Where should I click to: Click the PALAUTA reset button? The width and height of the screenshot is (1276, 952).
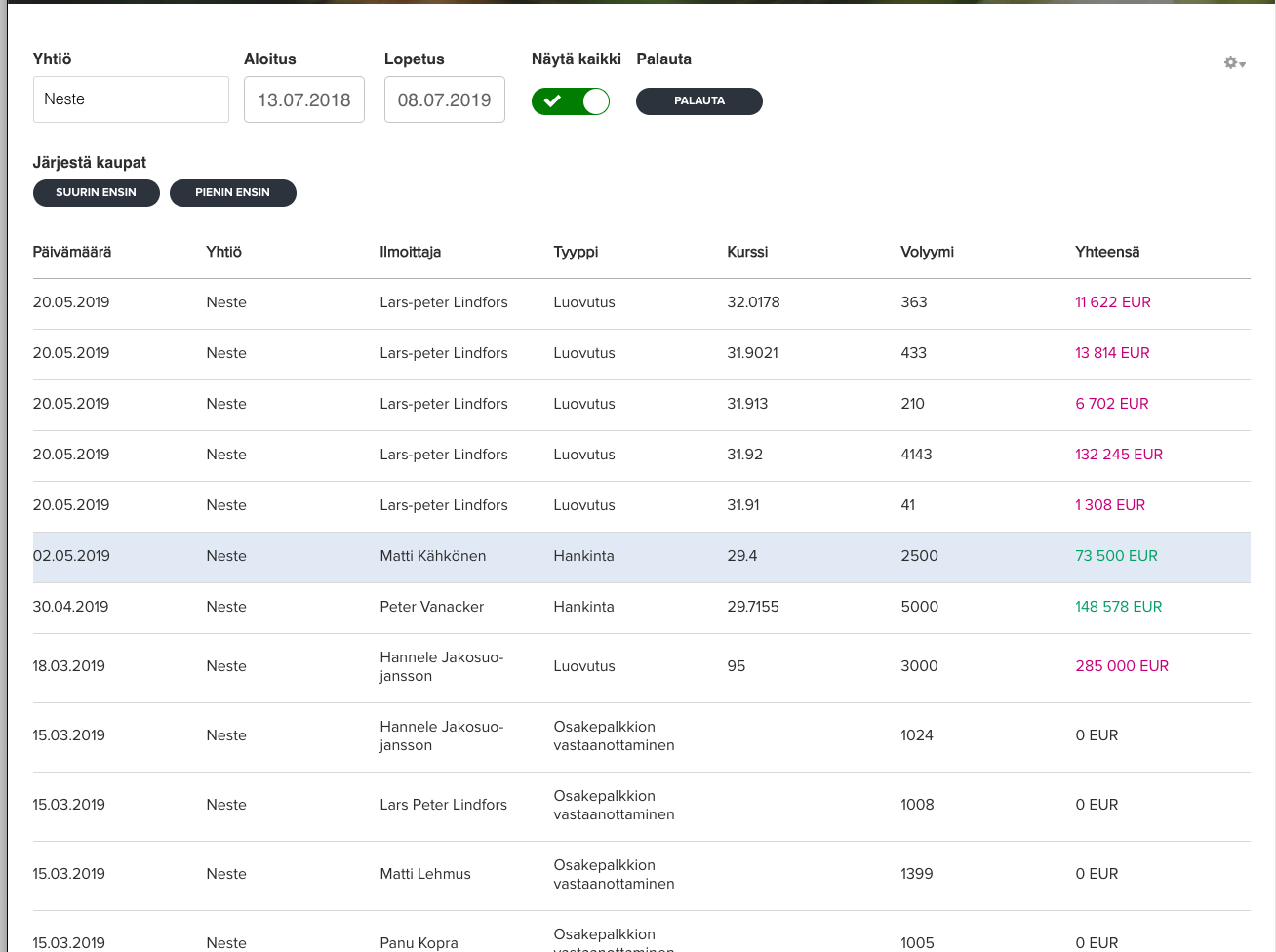(699, 100)
